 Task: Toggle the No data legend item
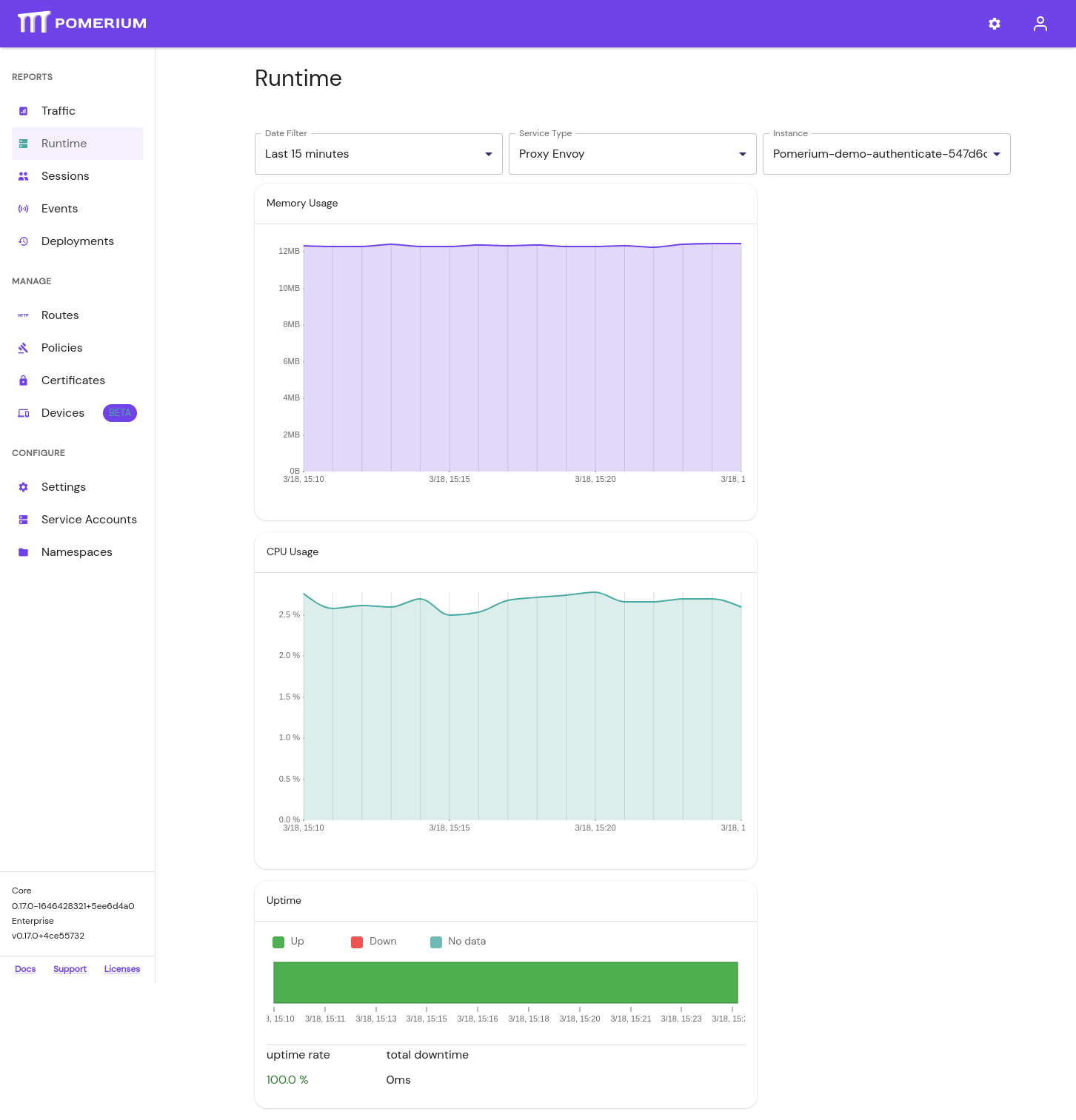pyautogui.click(x=458, y=942)
